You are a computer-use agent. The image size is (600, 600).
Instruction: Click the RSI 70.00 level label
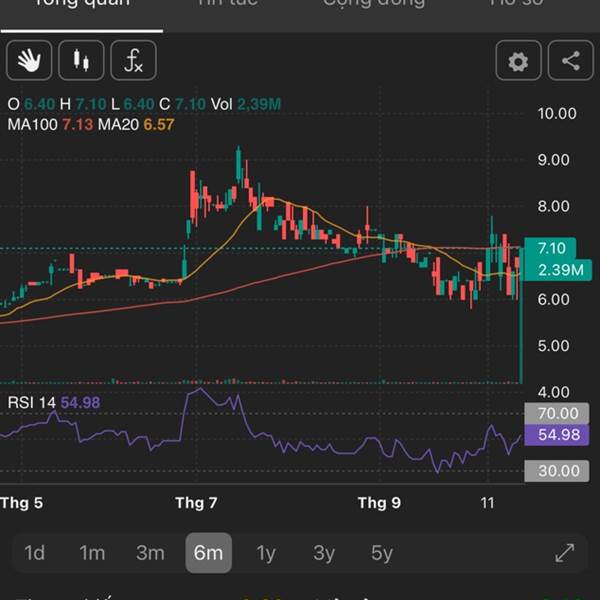(x=557, y=413)
